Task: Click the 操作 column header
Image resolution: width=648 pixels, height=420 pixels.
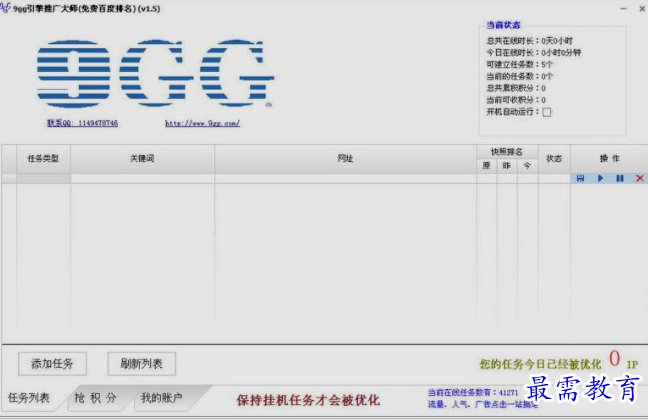Action: (x=610, y=159)
